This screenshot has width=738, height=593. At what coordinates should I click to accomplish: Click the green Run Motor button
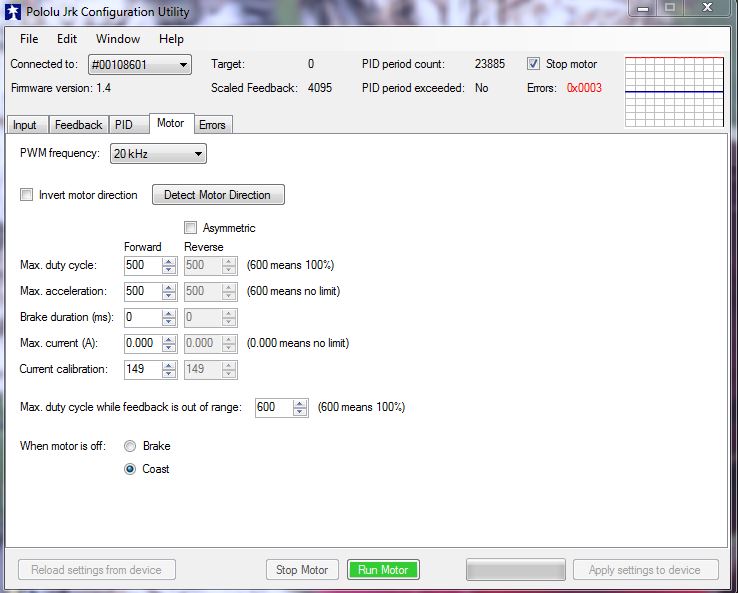(x=383, y=570)
